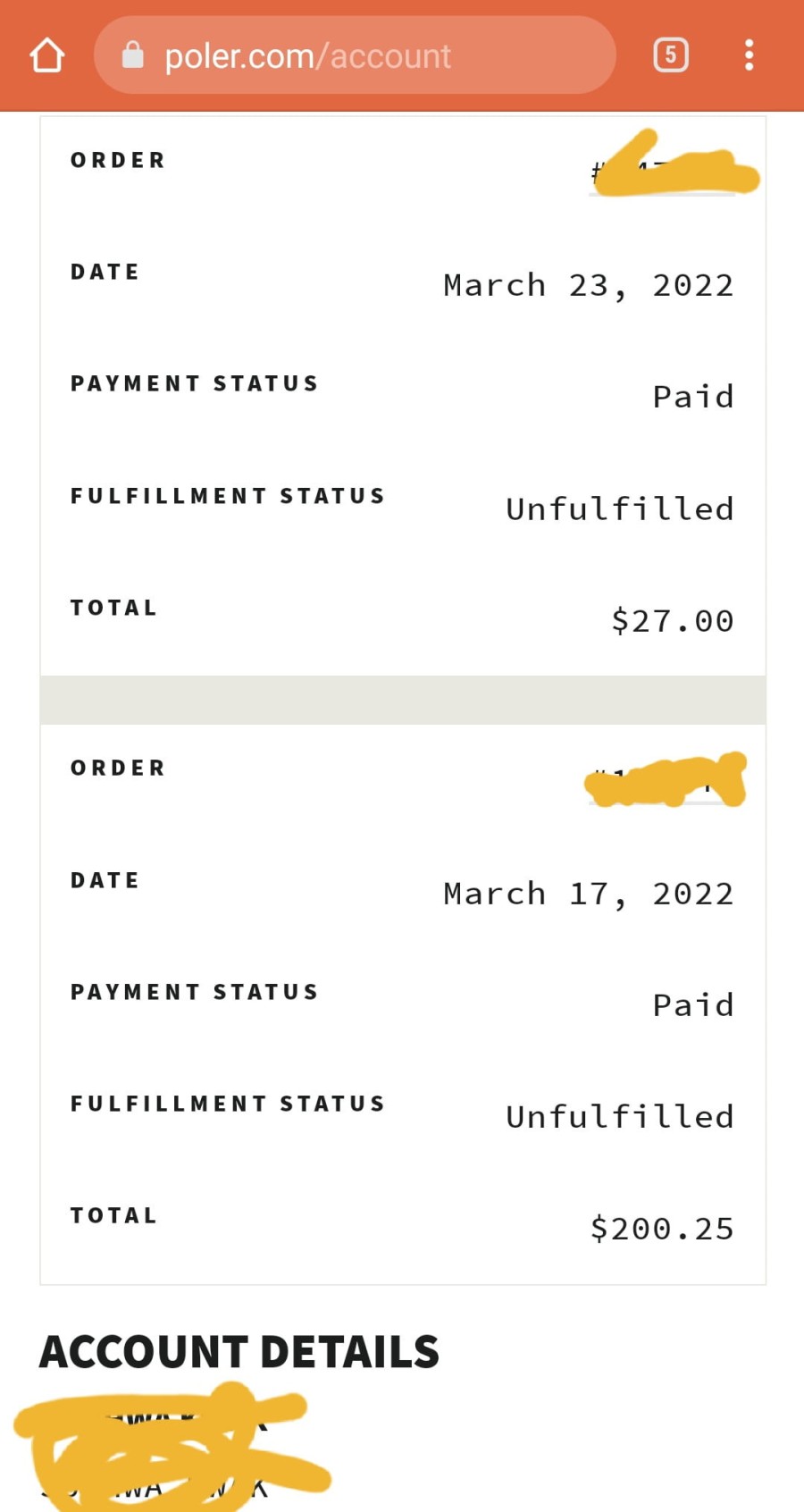Open the browser three-dot menu

tap(749, 55)
